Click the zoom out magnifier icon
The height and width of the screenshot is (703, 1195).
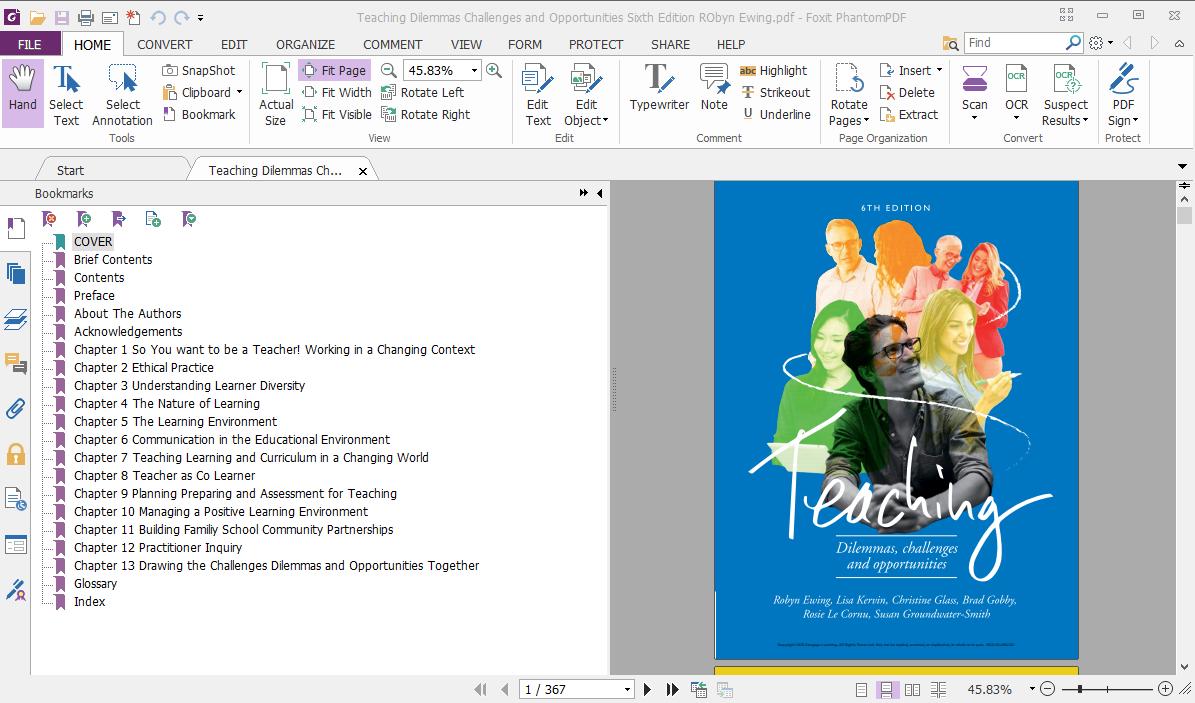(x=389, y=70)
